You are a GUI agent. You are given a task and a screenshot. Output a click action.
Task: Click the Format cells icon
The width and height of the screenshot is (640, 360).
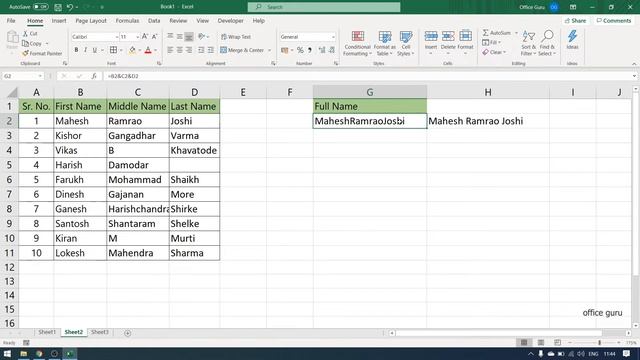(x=465, y=37)
